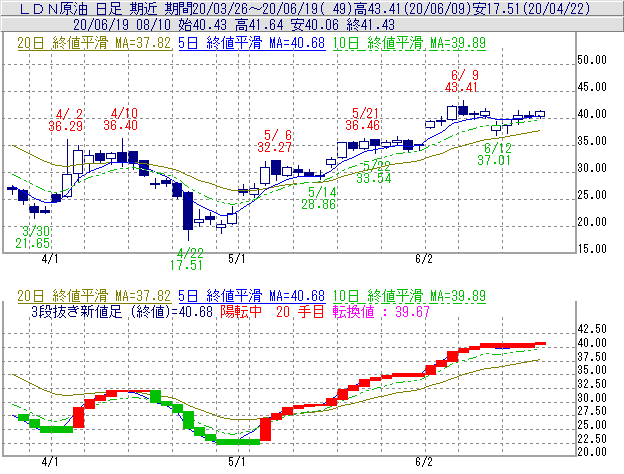The image size is (624, 474).
Task: Click the 45.00 upper price axis label
Action: (x=592, y=87)
